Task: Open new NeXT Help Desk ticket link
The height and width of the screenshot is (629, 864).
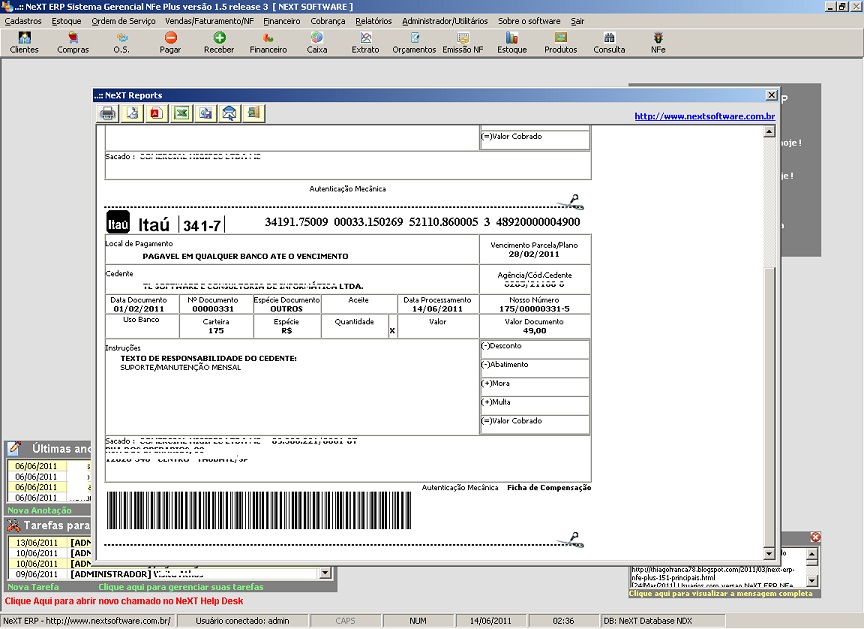Action: pyautogui.click(x=124, y=601)
